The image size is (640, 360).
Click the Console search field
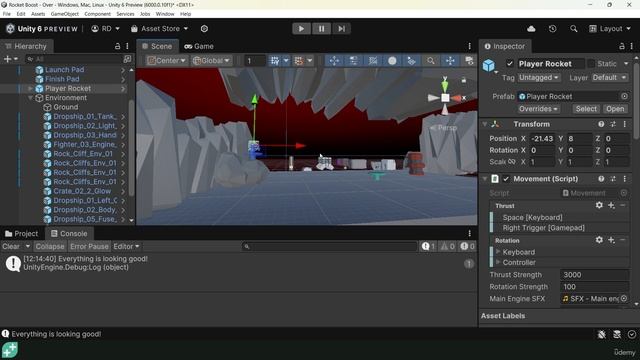[330, 246]
